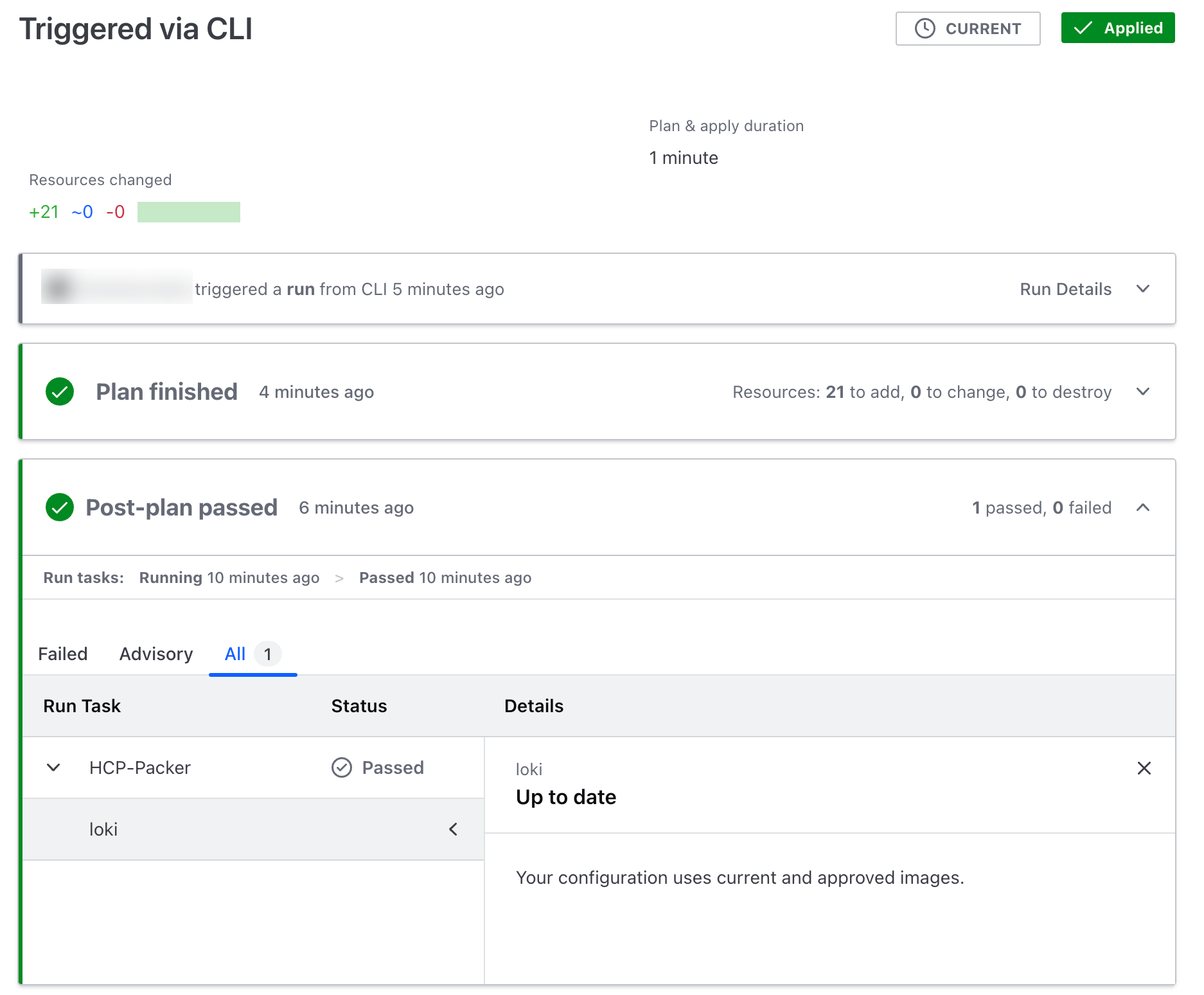Click the blurred user avatar

point(58,287)
